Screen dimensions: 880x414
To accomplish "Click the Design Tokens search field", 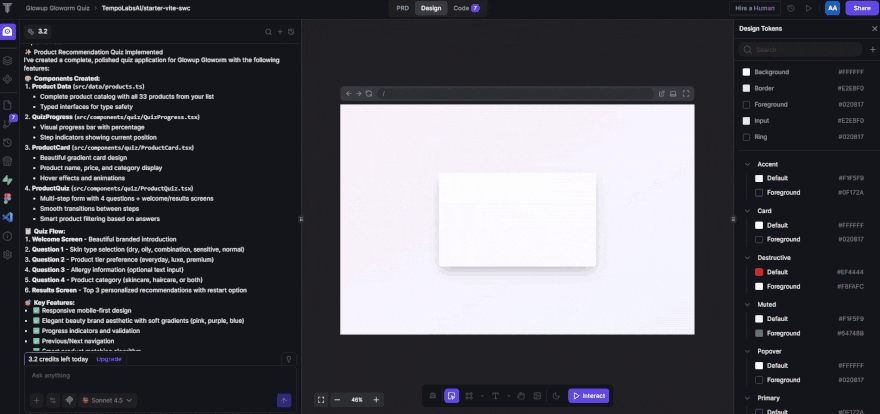I will (x=800, y=49).
